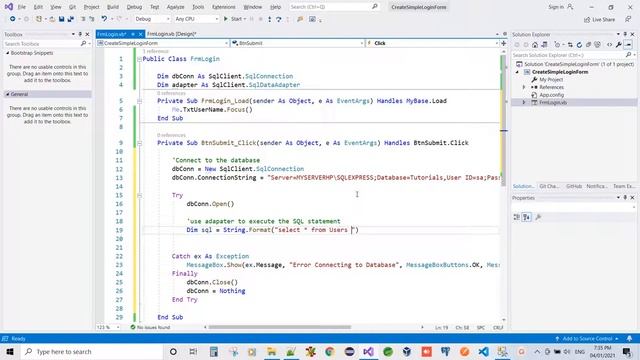Image resolution: width=640 pixels, height=360 pixels.
Task: Open the Click event member dropdown
Action: pos(433,43)
